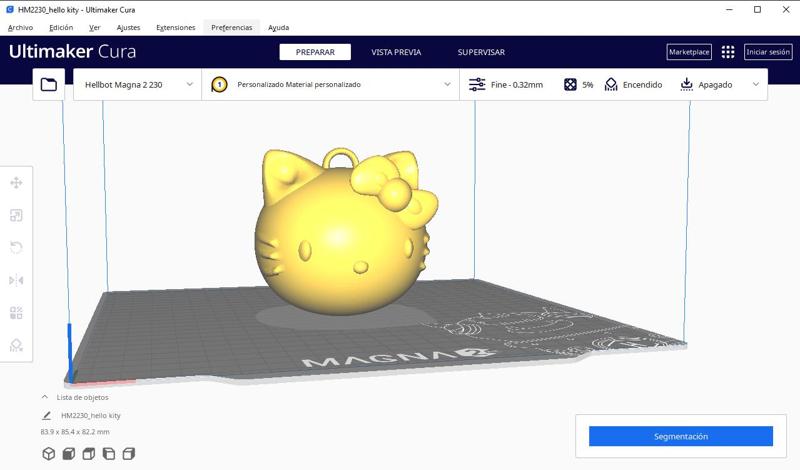This screenshot has height=470, width=800.
Task: Open the Marketplace button
Action: click(x=689, y=52)
